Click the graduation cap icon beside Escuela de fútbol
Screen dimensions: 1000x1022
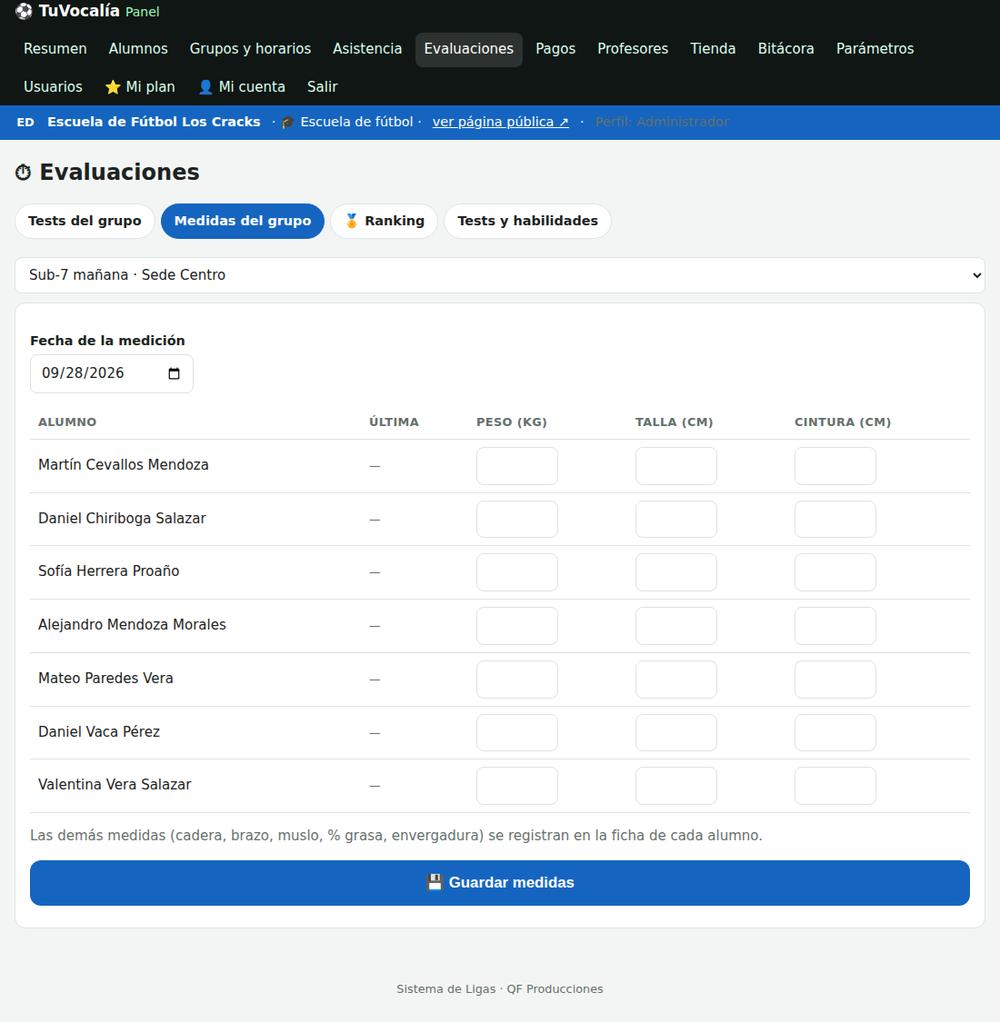287,123
